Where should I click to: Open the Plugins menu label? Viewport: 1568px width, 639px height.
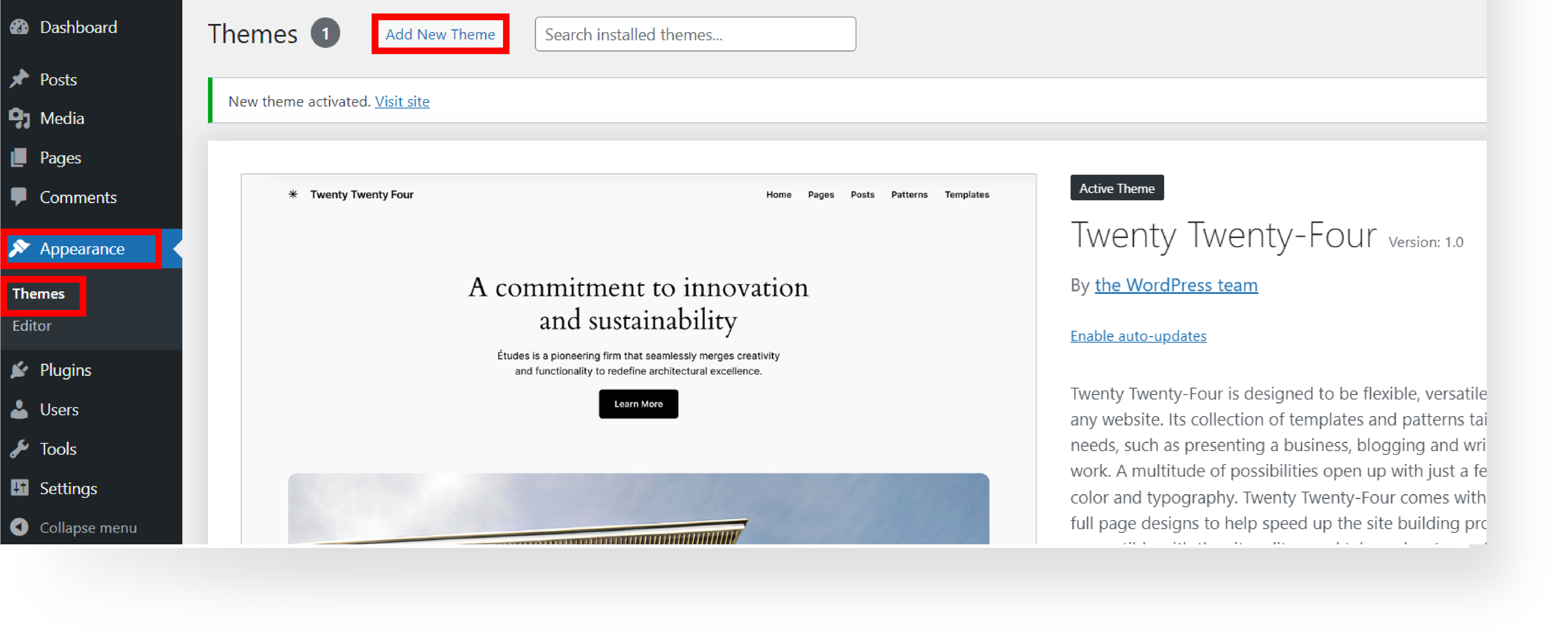click(66, 370)
